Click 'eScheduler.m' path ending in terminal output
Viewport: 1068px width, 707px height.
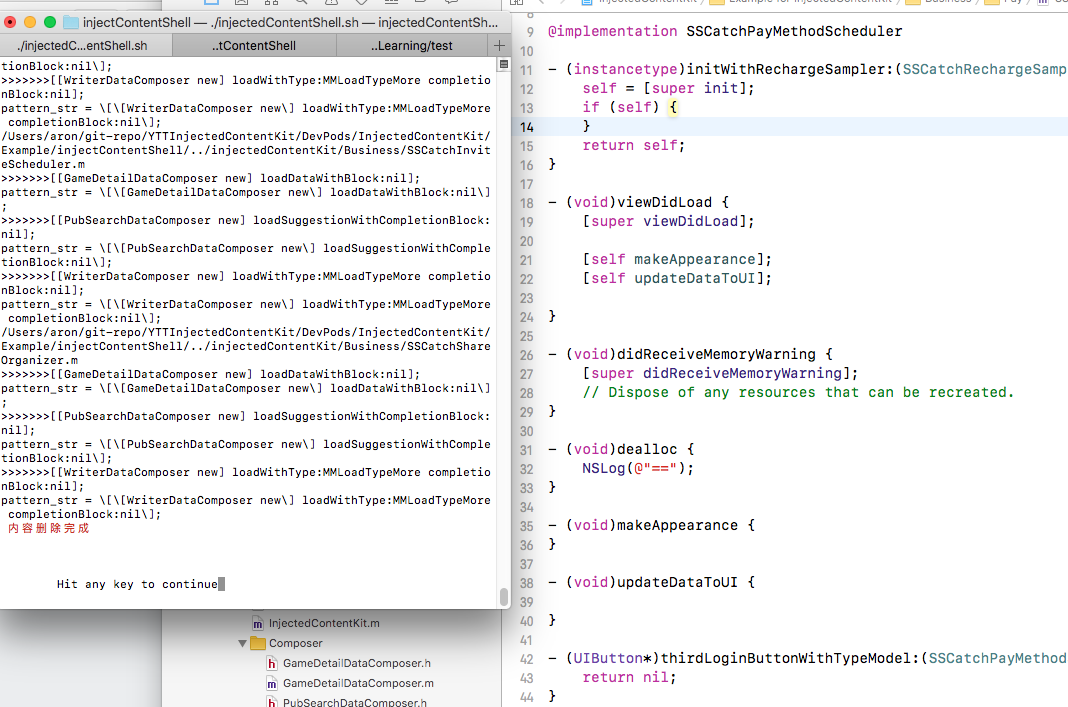pyautogui.click(x=43, y=164)
